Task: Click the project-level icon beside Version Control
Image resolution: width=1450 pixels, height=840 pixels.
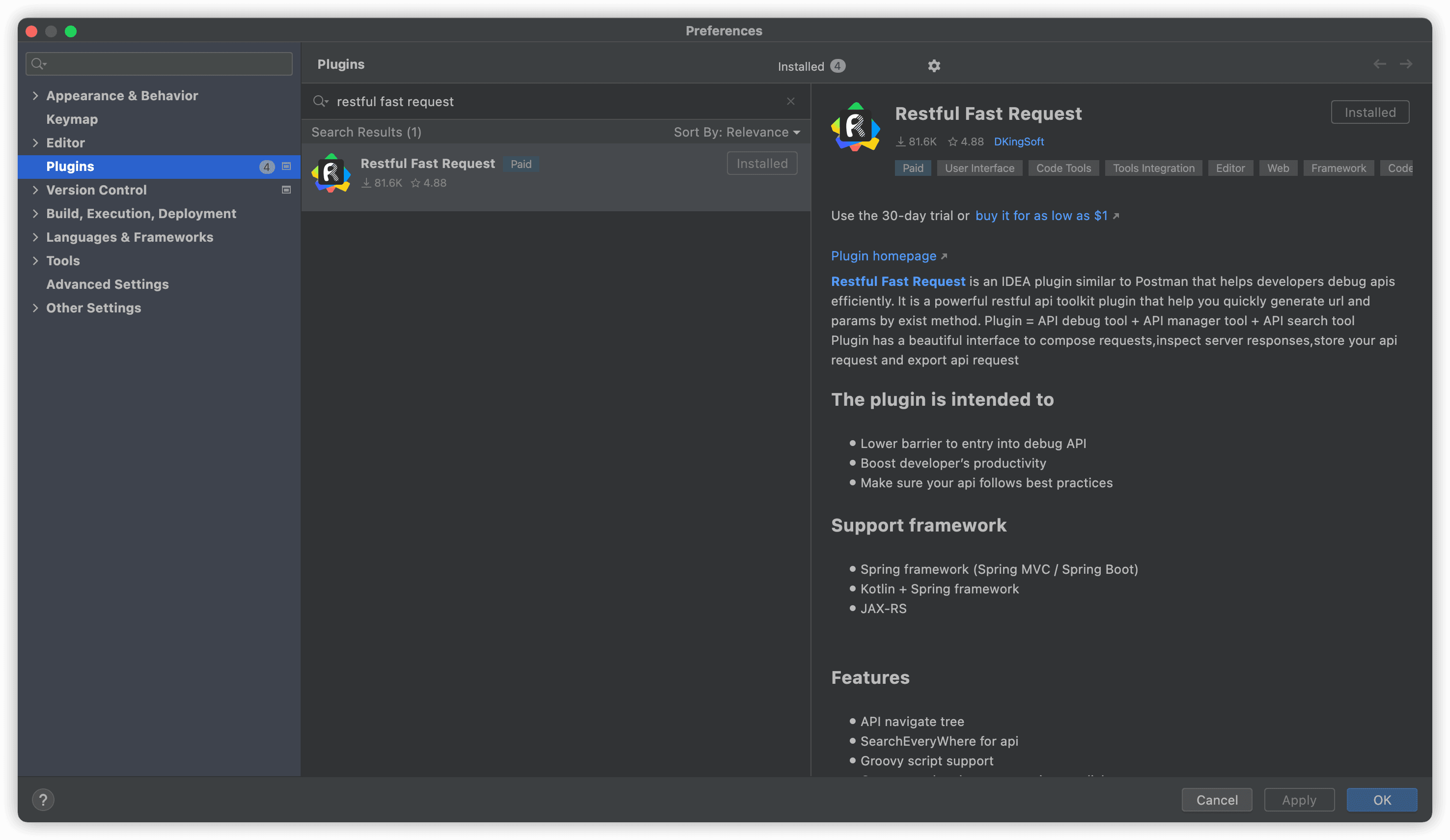Action: coord(286,190)
